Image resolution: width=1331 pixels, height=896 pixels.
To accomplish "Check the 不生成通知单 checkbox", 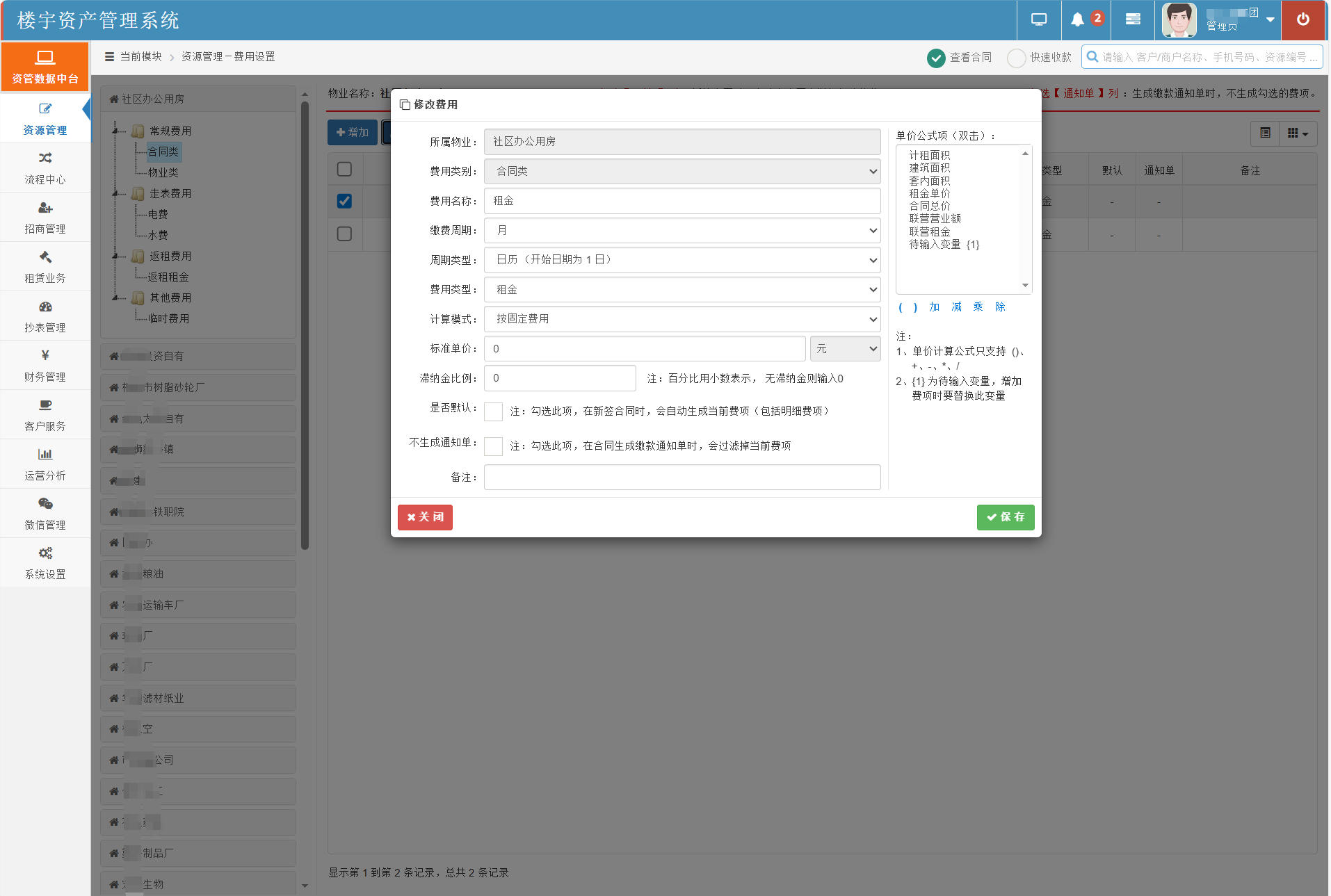I will 493,446.
